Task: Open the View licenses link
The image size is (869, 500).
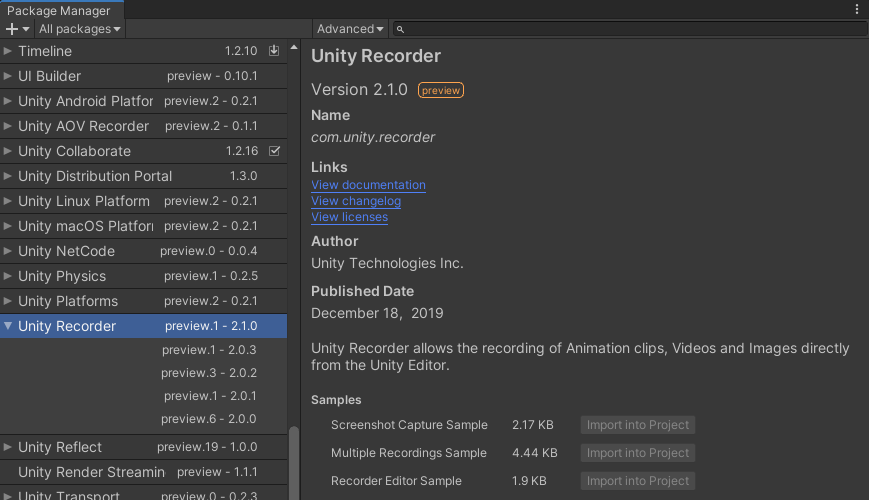Action: (x=350, y=217)
